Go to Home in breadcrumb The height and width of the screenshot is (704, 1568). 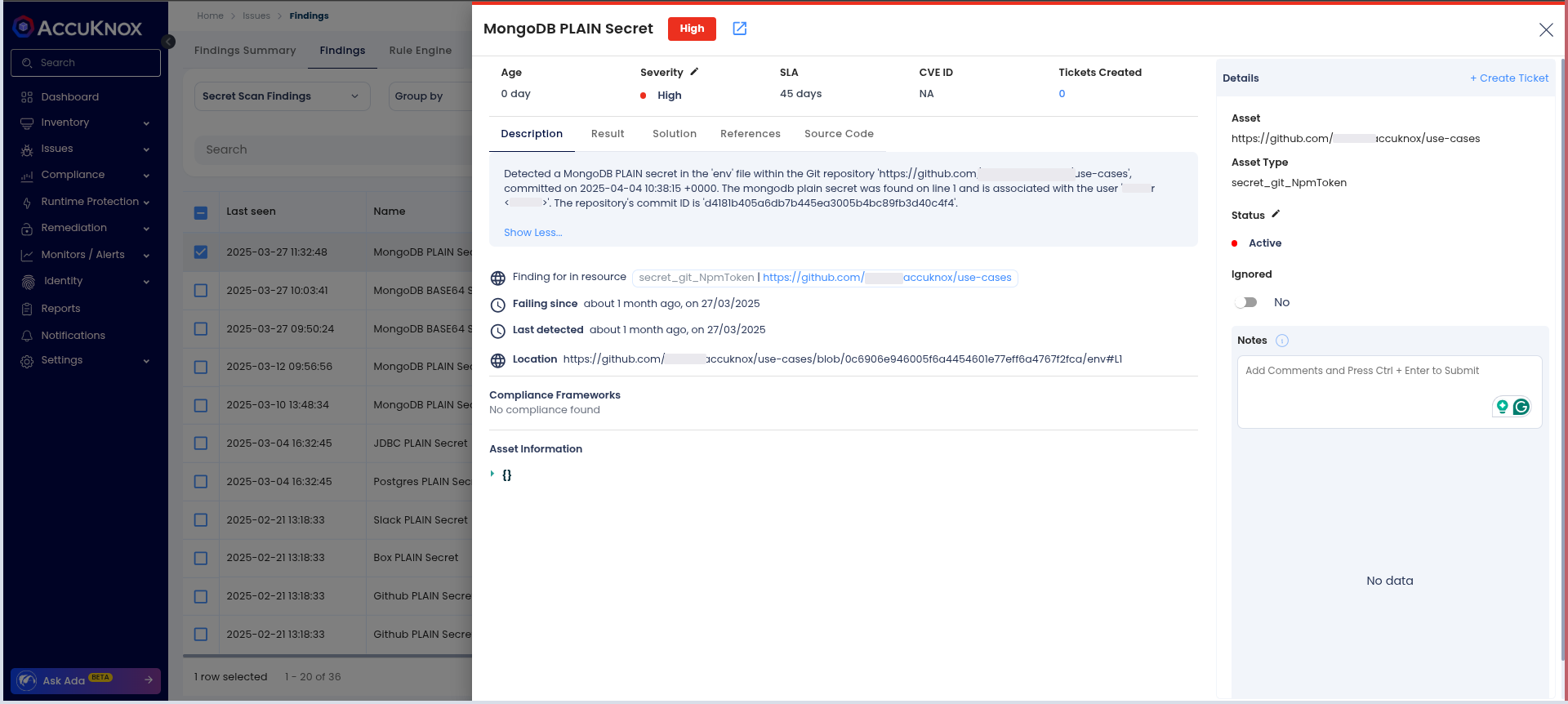tap(210, 16)
